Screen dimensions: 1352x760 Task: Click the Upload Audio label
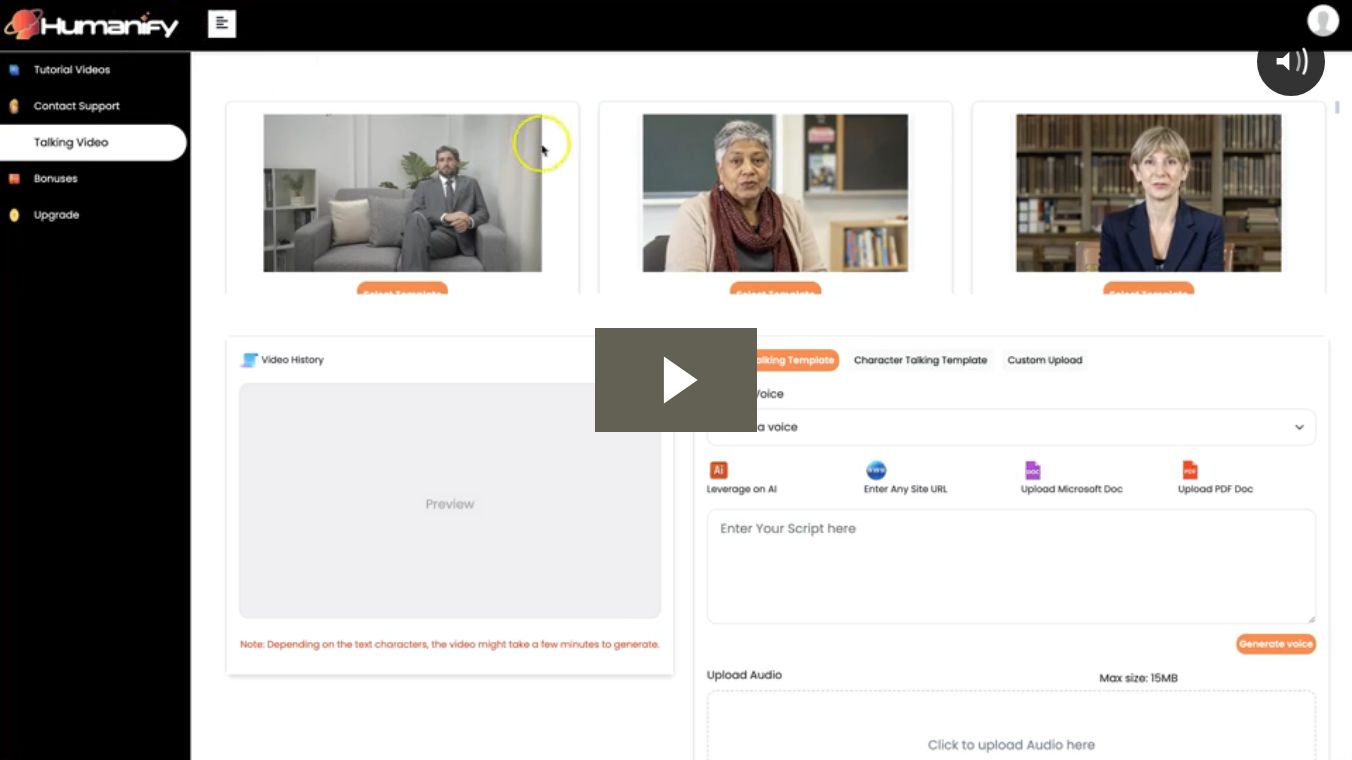(x=744, y=675)
